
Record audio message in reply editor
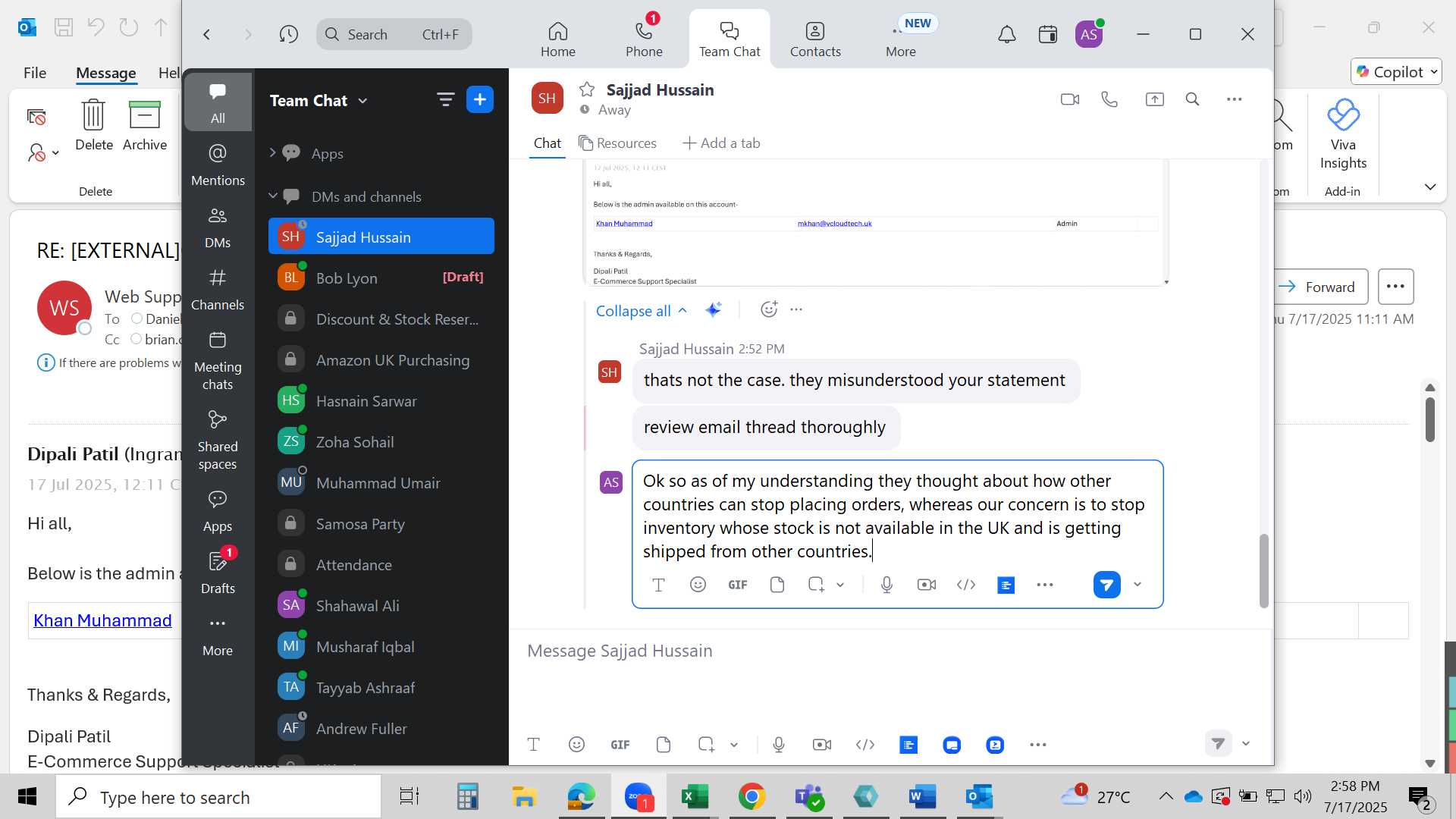[886, 585]
